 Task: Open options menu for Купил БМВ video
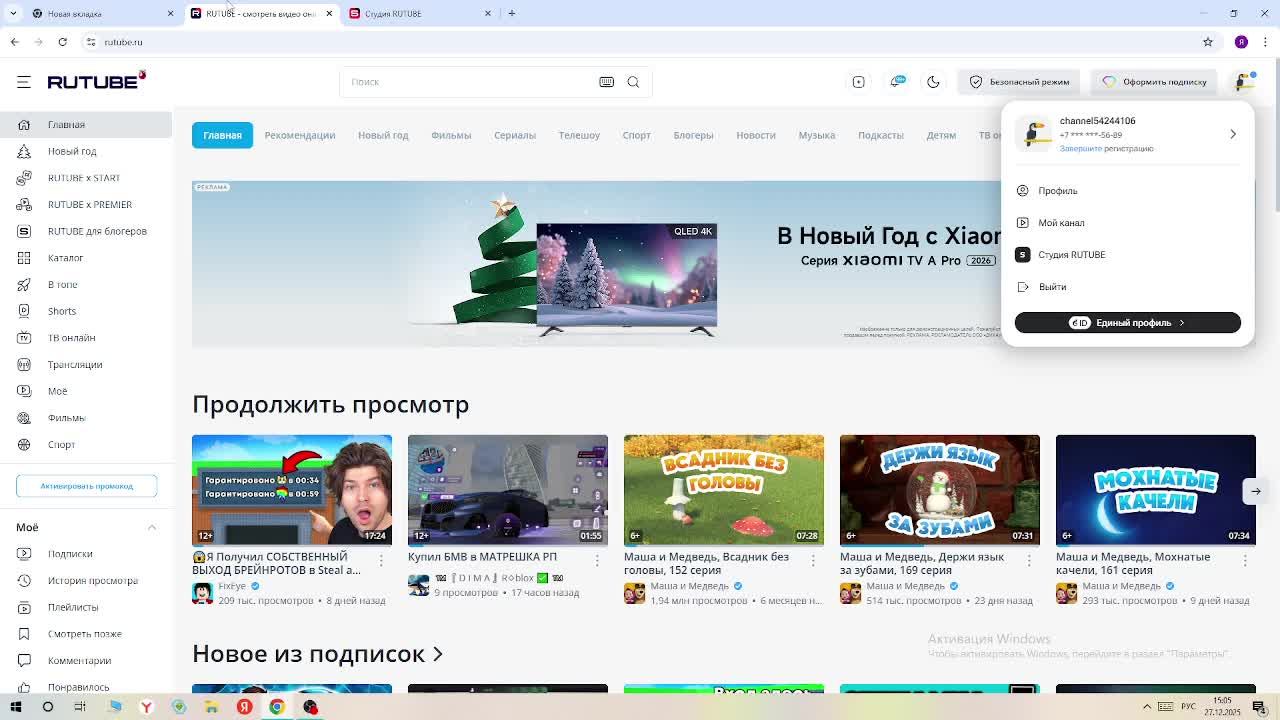(597, 561)
